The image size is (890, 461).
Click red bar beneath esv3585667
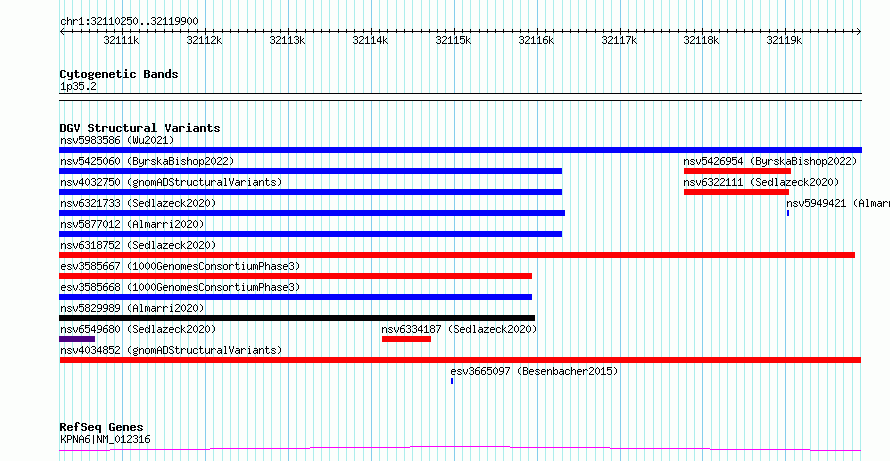295,276
